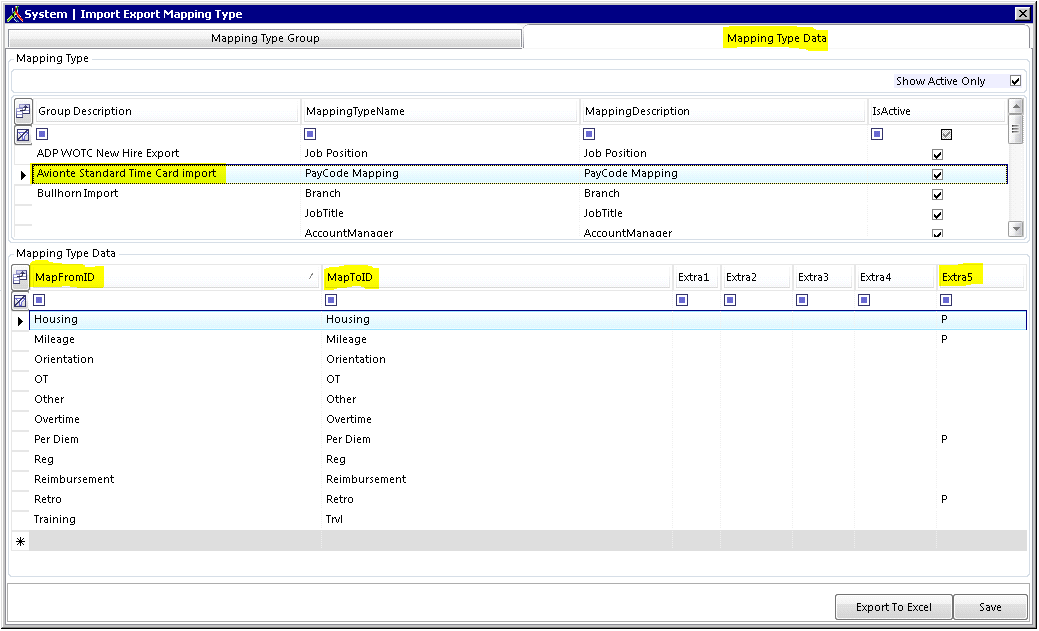Screen dimensions: 1039x631
Task: Click the Export To Excel button
Action: (x=893, y=607)
